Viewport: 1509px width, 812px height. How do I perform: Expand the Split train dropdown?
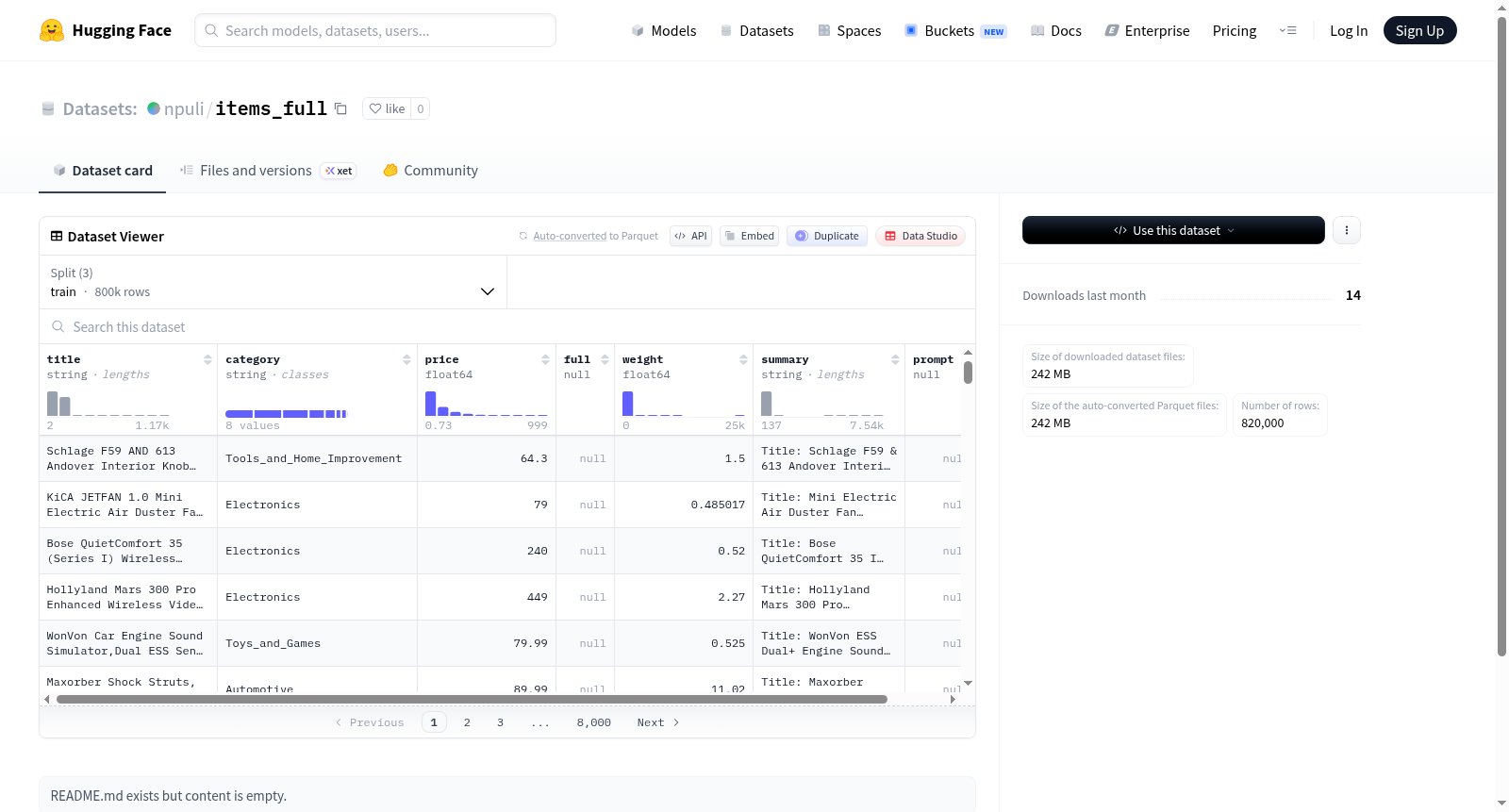coord(273,282)
